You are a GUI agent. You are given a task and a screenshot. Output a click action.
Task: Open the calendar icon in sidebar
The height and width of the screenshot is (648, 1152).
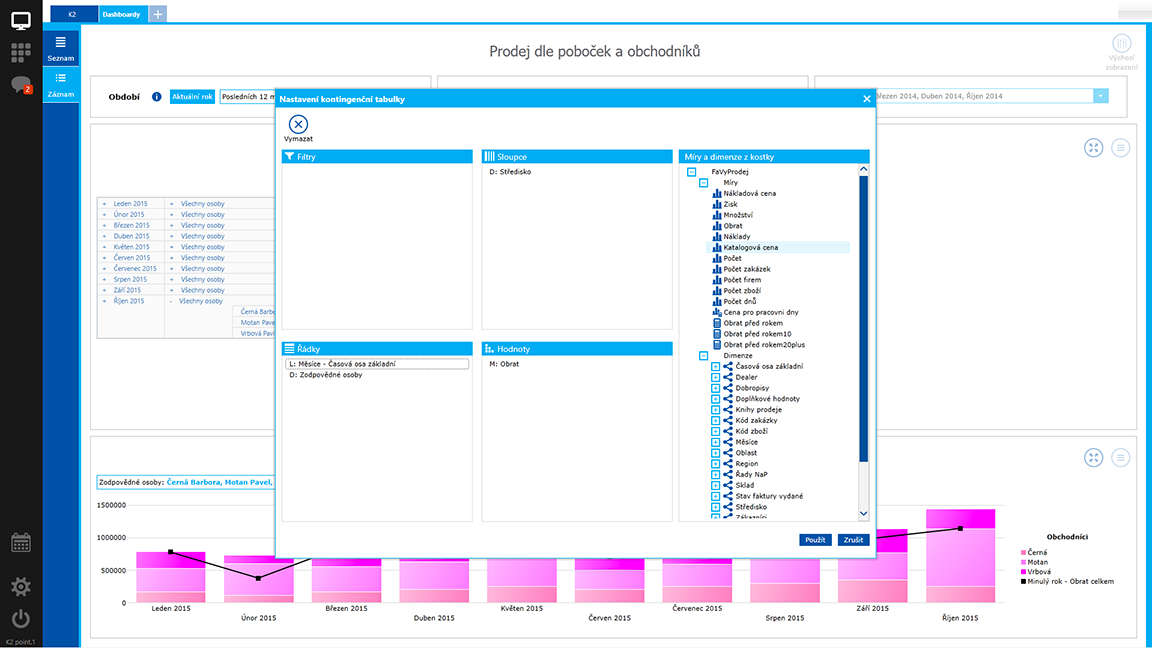pyautogui.click(x=21, y=543)
